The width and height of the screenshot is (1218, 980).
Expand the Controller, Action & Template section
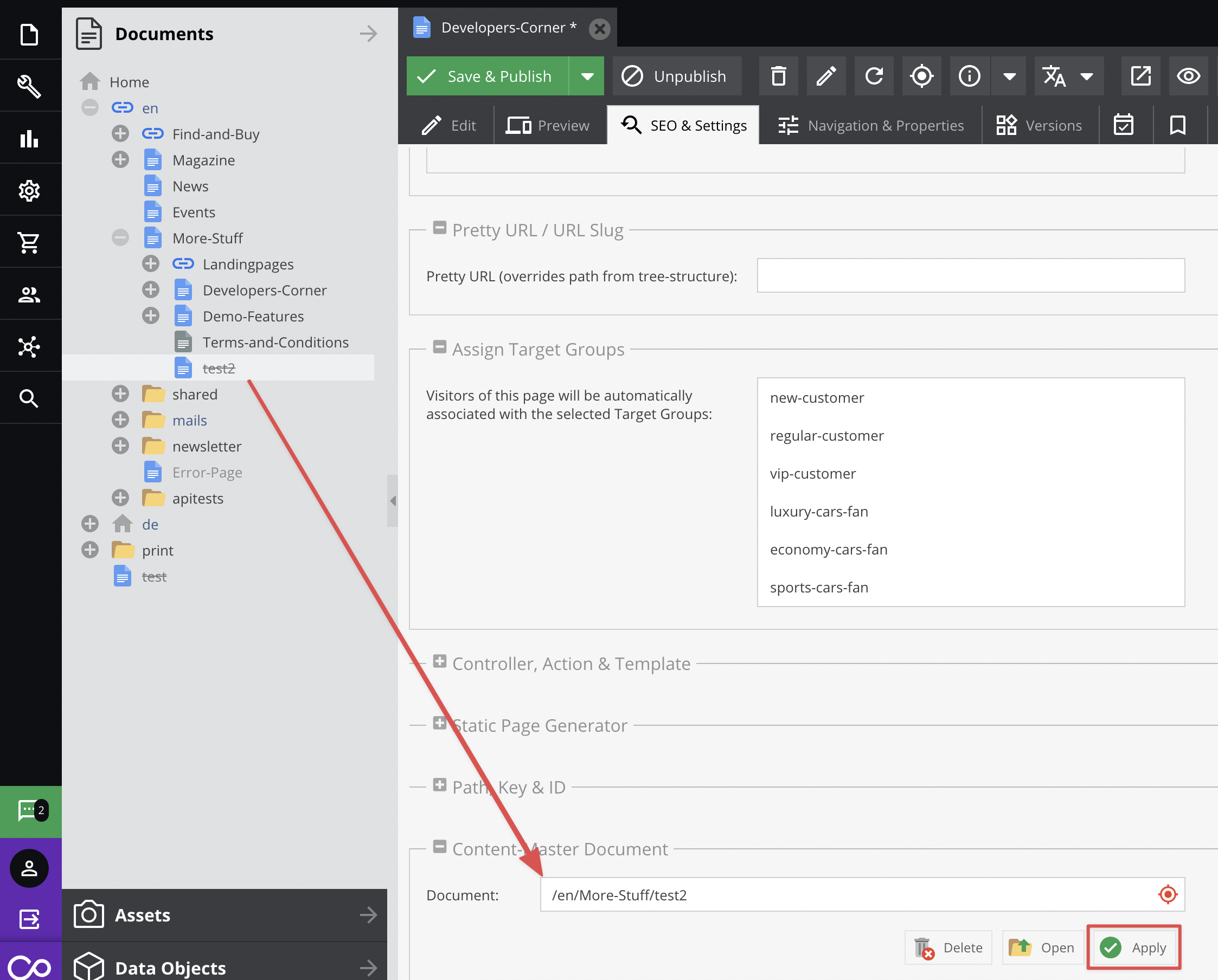tap(439, 662)
